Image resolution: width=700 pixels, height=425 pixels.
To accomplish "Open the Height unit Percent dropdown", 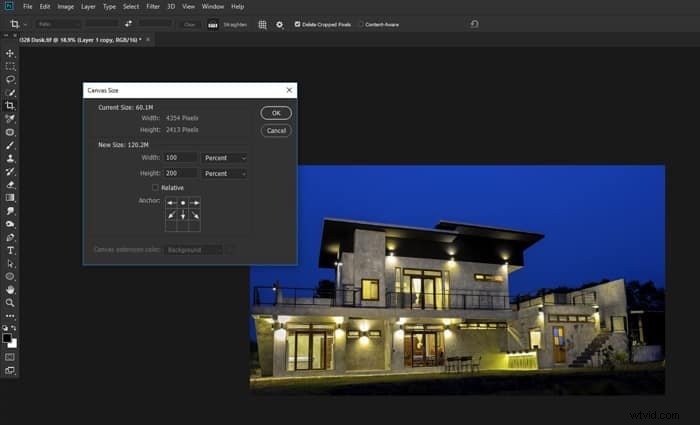I will pos(225,173).
